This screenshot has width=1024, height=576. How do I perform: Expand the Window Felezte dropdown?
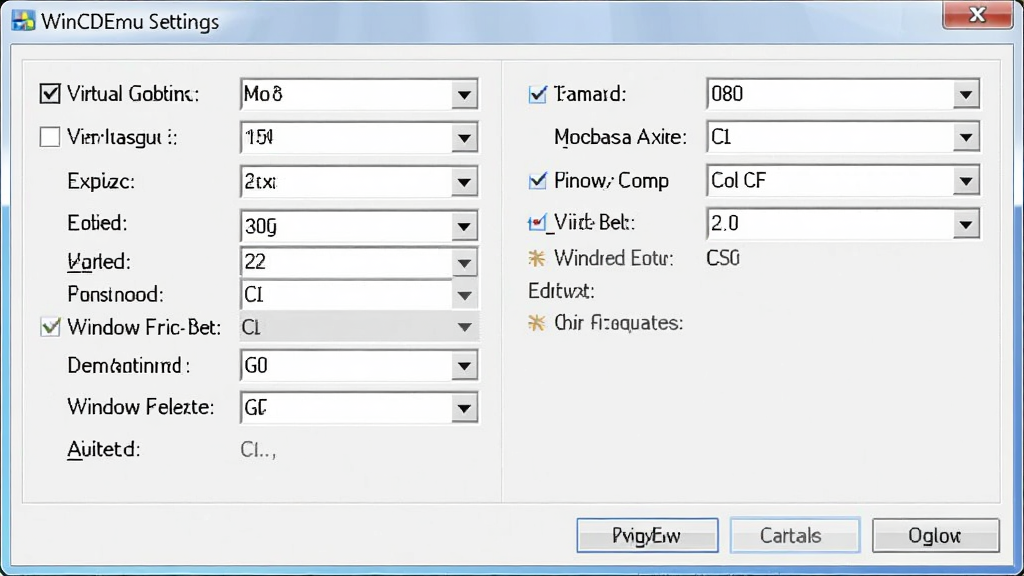coord(359,408)
